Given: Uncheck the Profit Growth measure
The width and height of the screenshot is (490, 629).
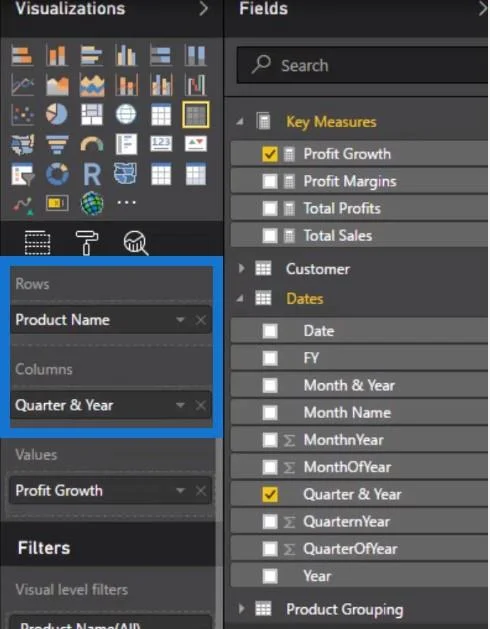Looking at the screenshot, I should tap(270, 154).
